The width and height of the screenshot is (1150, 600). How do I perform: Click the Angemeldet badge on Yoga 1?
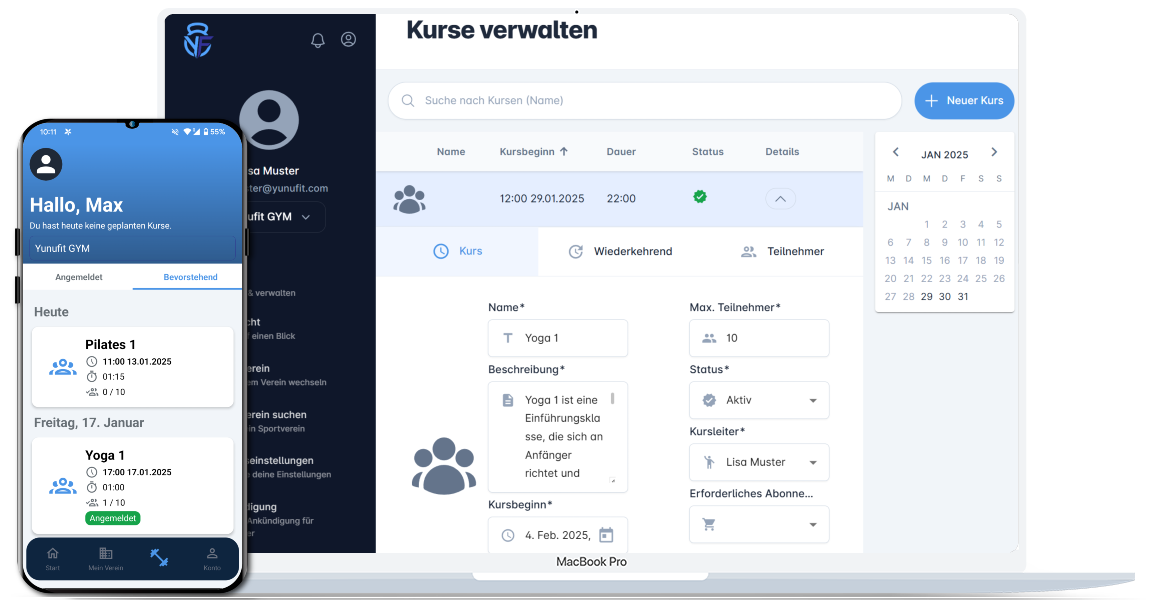[112, 518]
